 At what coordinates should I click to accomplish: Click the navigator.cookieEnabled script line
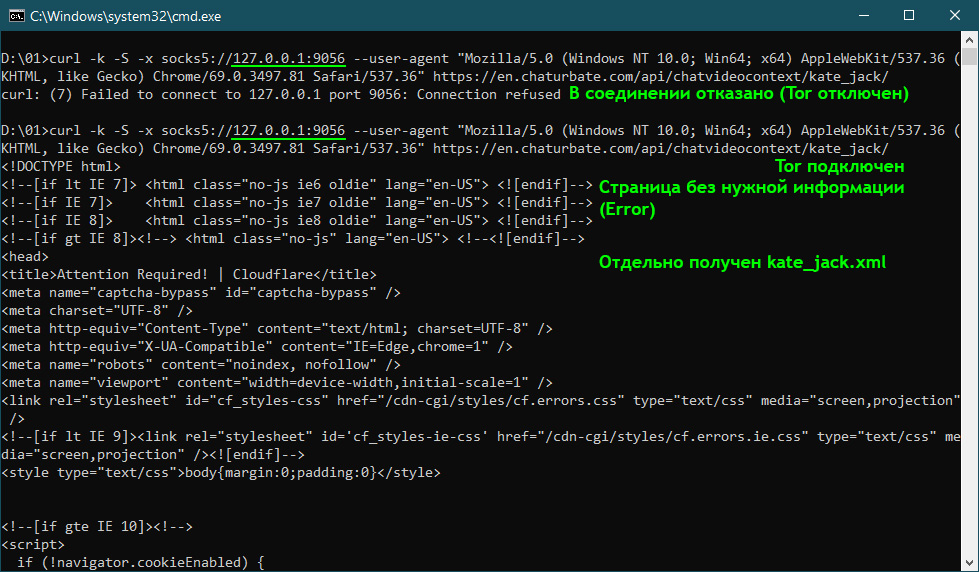[x=140, y=563]
